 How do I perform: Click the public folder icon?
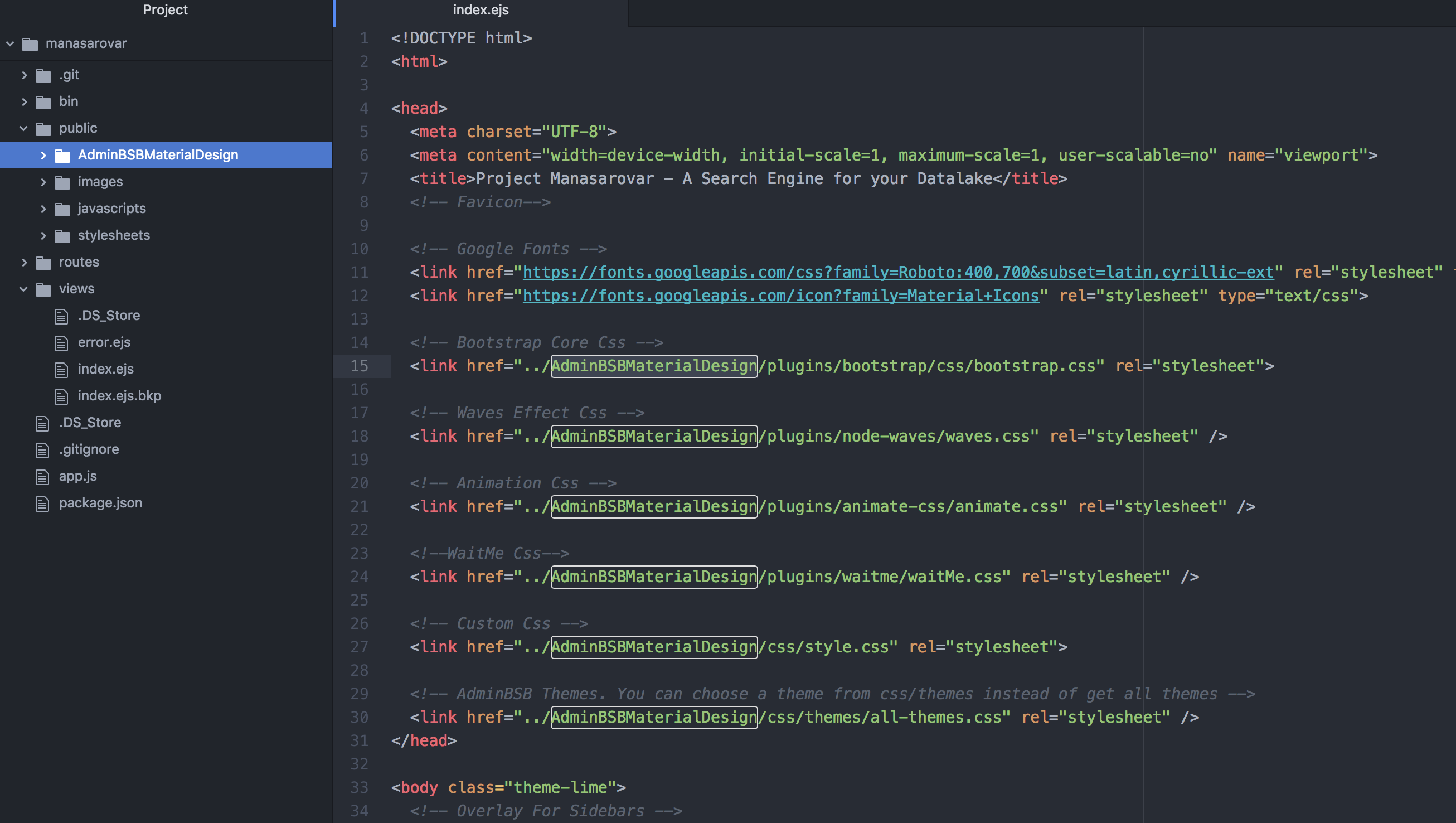click(43, 129)
